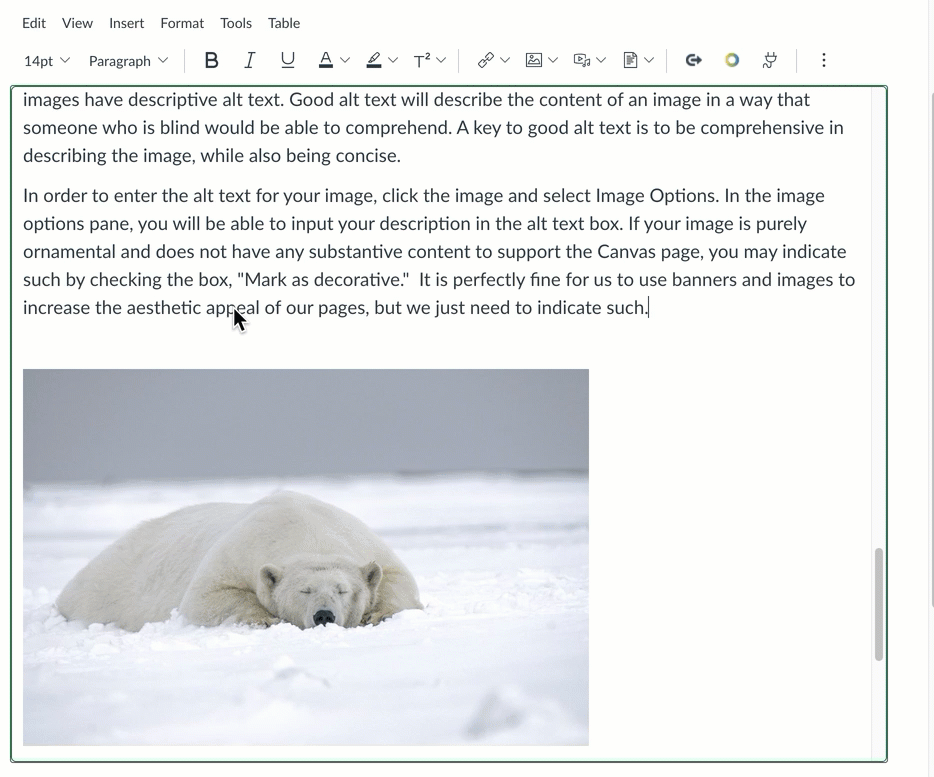Click the curved right-arrow toolbar icon
This screenshot has width=934, height=777.
(693, 60)
